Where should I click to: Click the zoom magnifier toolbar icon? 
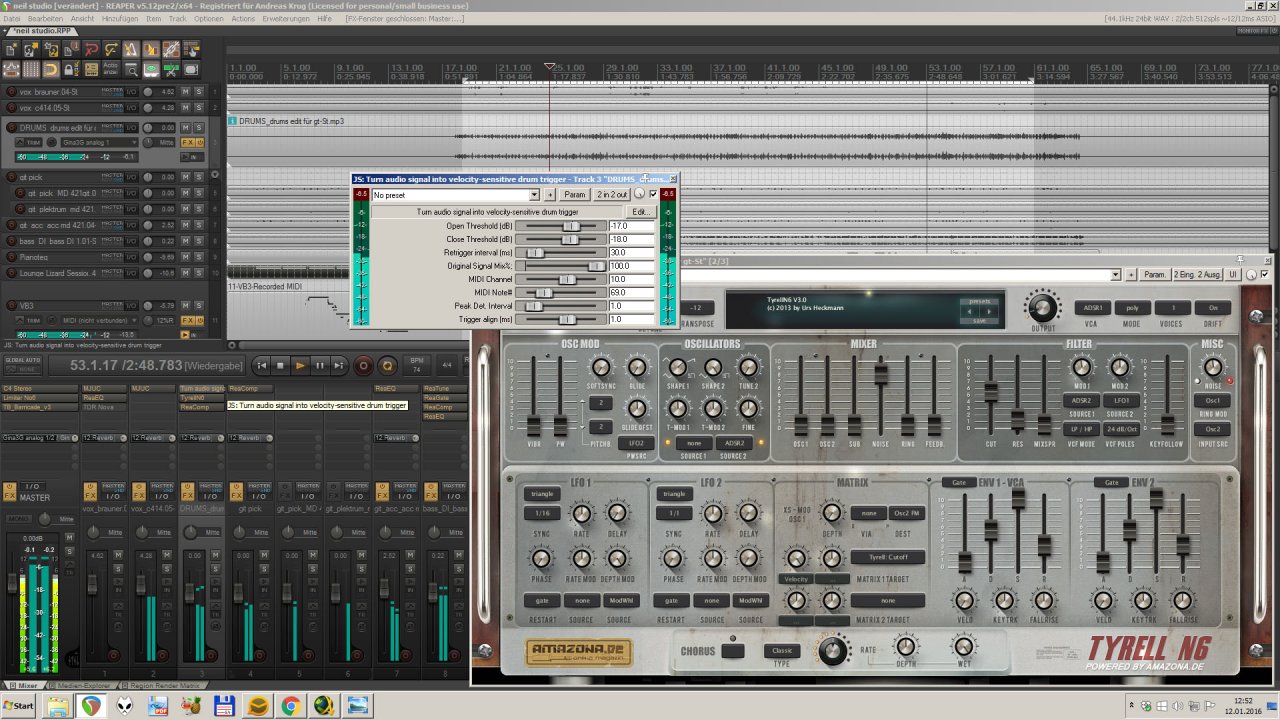[x=131, y=69]
